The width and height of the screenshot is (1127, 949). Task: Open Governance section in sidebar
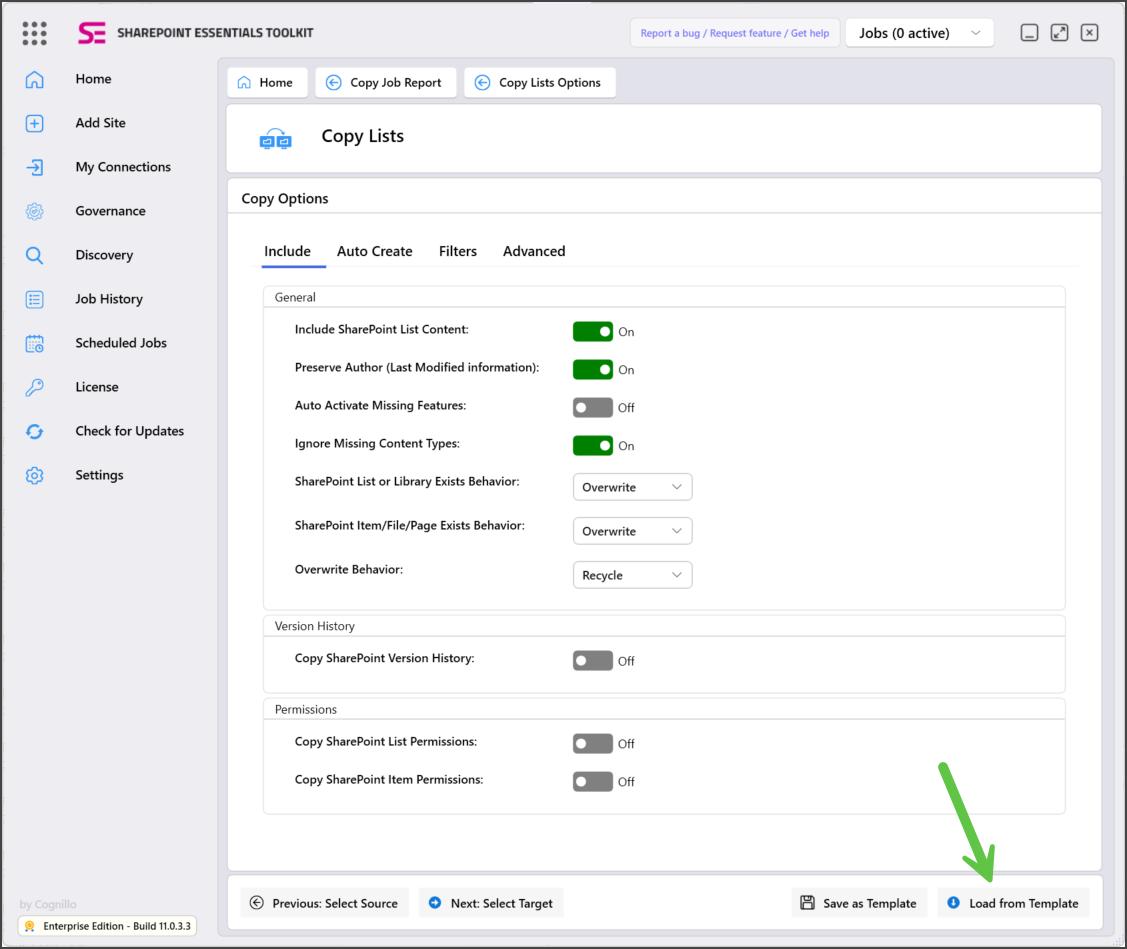110,211
